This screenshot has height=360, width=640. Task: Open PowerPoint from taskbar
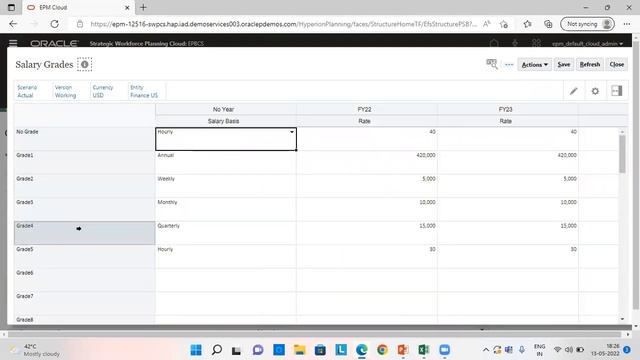point(403,350)
